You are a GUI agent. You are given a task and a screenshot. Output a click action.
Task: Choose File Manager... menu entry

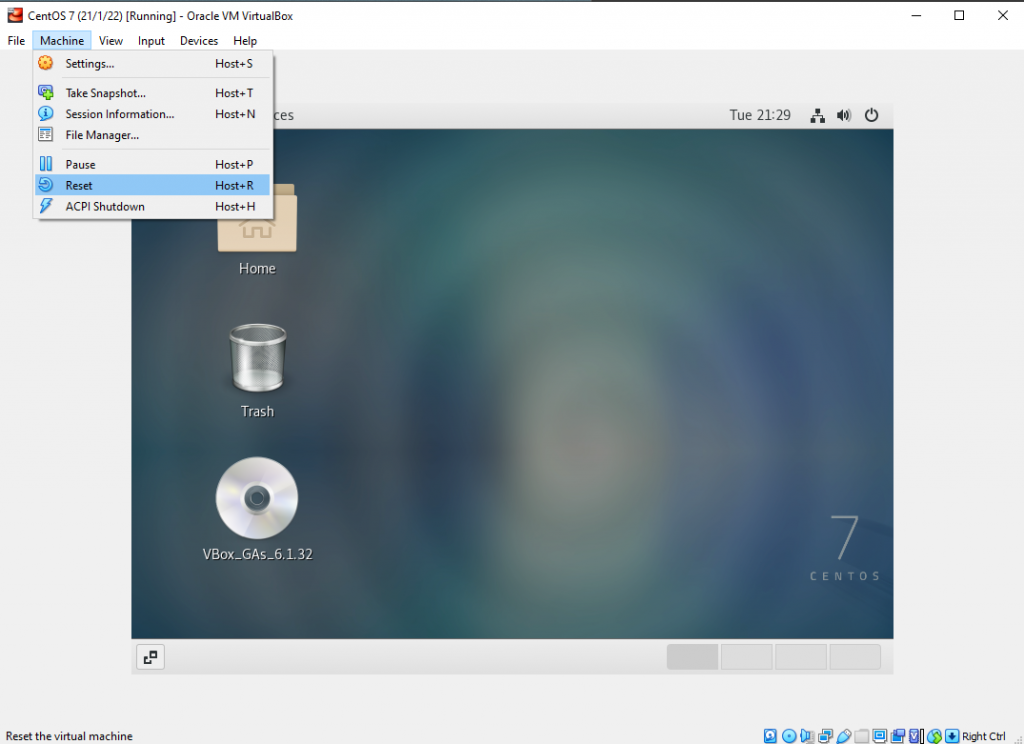coord(152,135)
